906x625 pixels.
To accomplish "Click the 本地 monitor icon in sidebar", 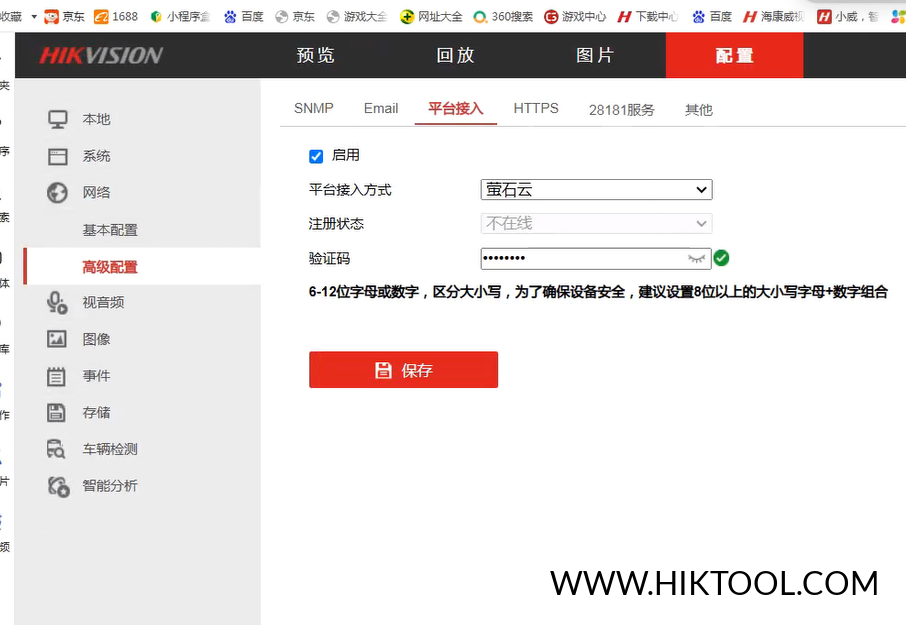I will click(57, 119).
